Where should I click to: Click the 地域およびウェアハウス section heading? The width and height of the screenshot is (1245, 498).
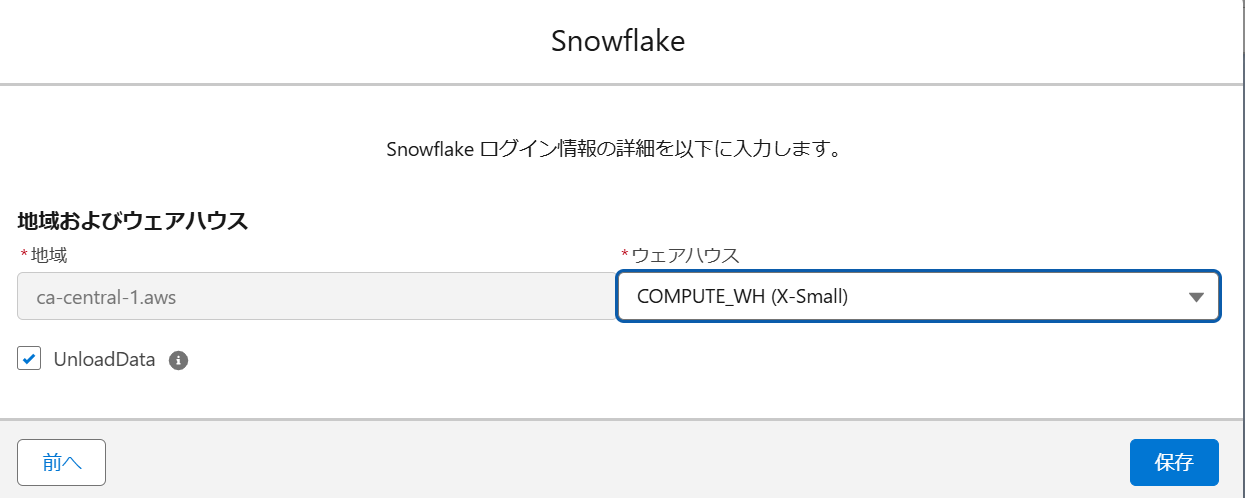(132, 221)
